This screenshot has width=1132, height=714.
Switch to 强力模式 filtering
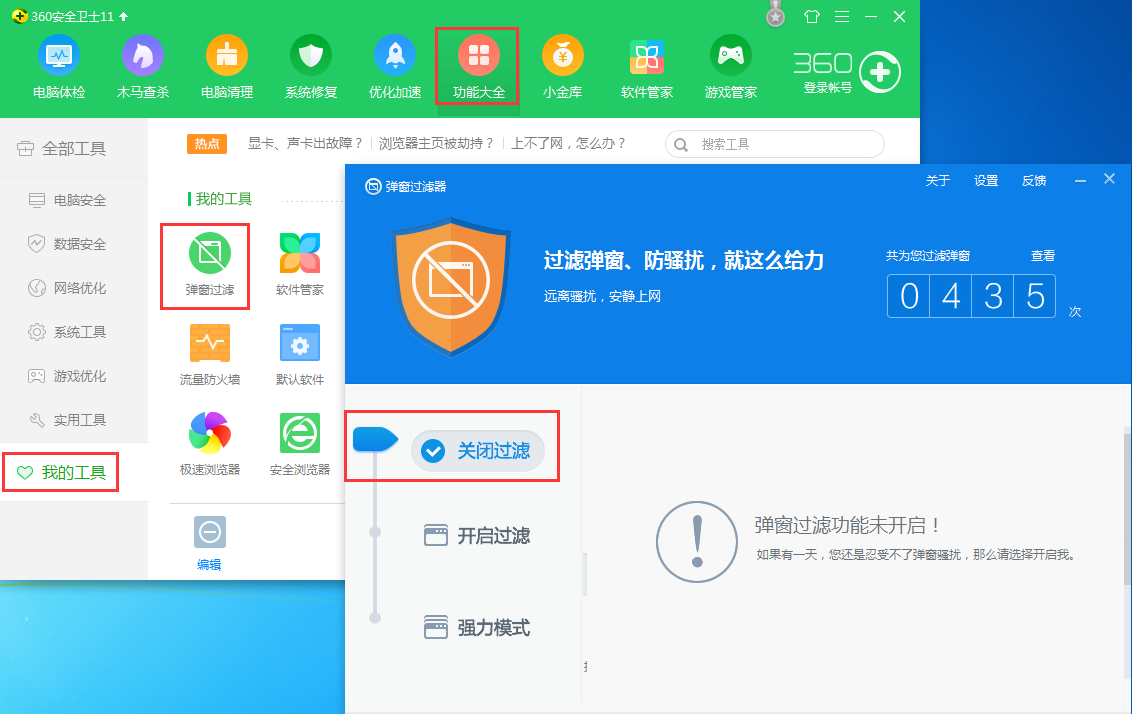click(478, 628)
